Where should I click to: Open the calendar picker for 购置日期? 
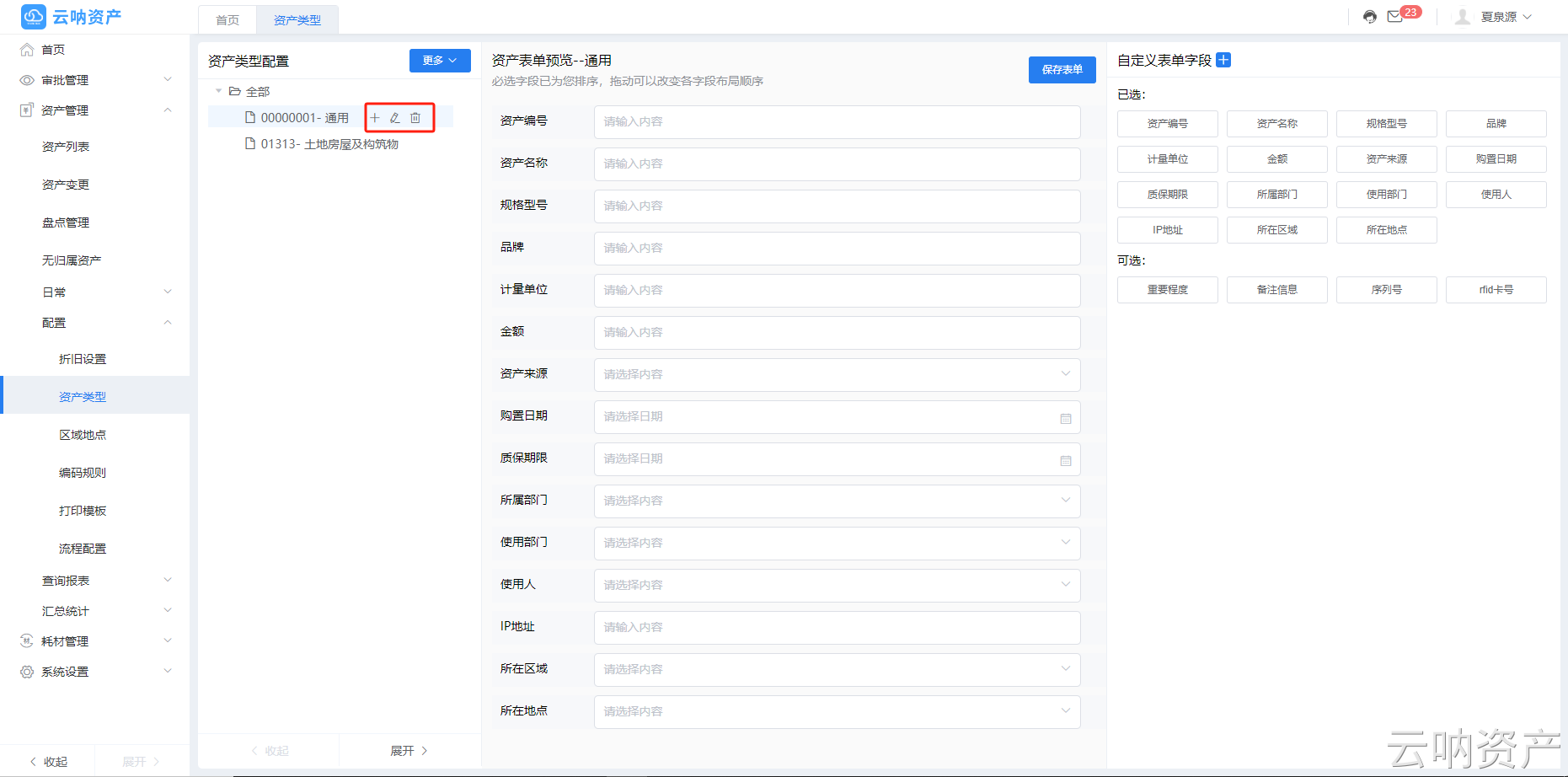(1065, 417)
